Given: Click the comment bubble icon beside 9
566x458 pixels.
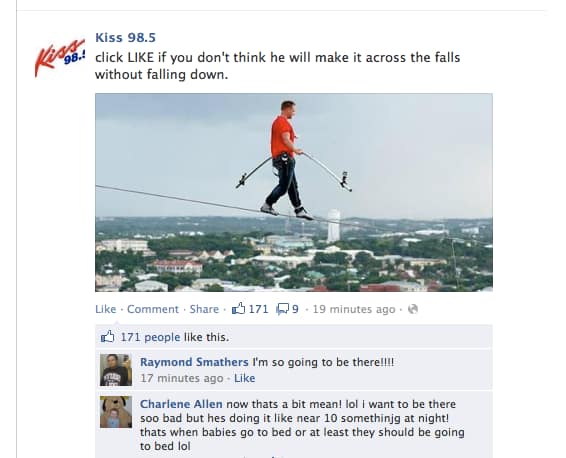Looking at the screenshot, I should click(283, 309).
